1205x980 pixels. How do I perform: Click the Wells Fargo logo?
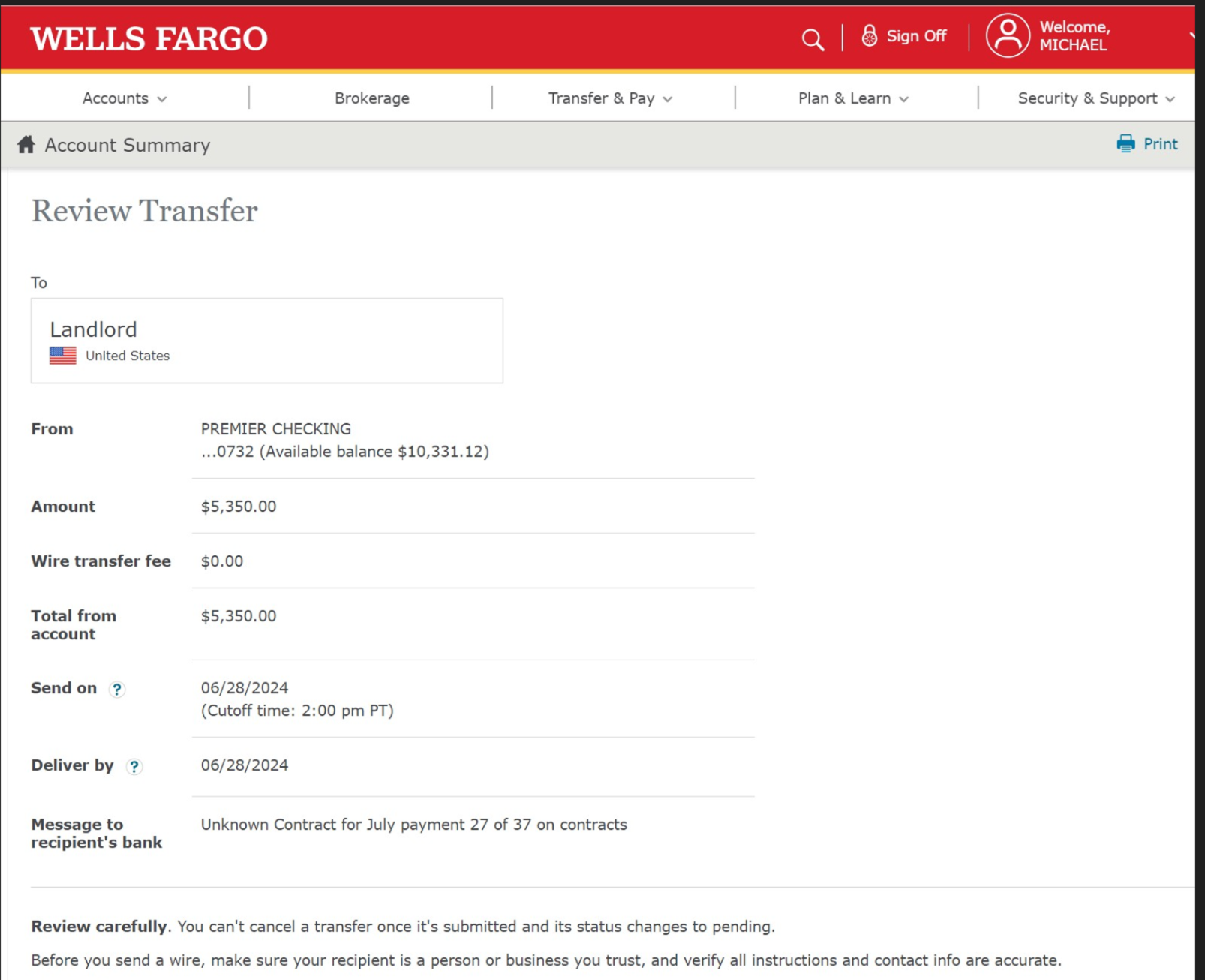coord(148,38)
